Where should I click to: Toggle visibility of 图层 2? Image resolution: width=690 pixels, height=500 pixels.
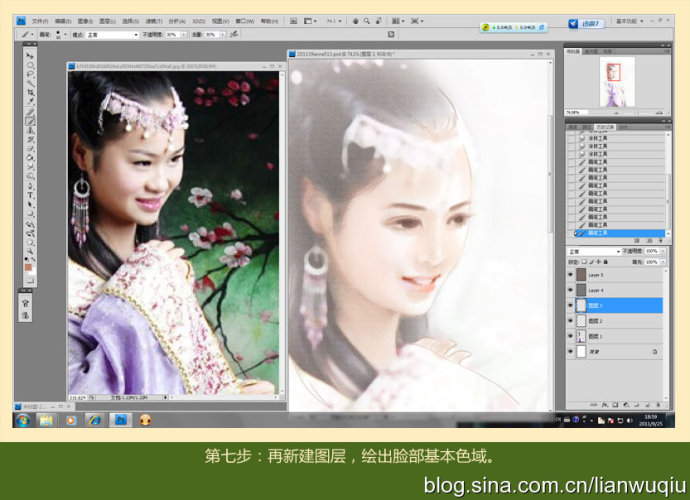(571, 321)
